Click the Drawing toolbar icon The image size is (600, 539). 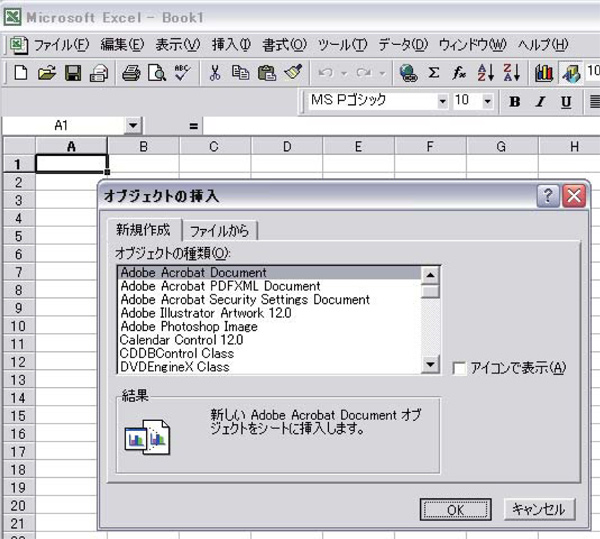click(x=571, y=72)
